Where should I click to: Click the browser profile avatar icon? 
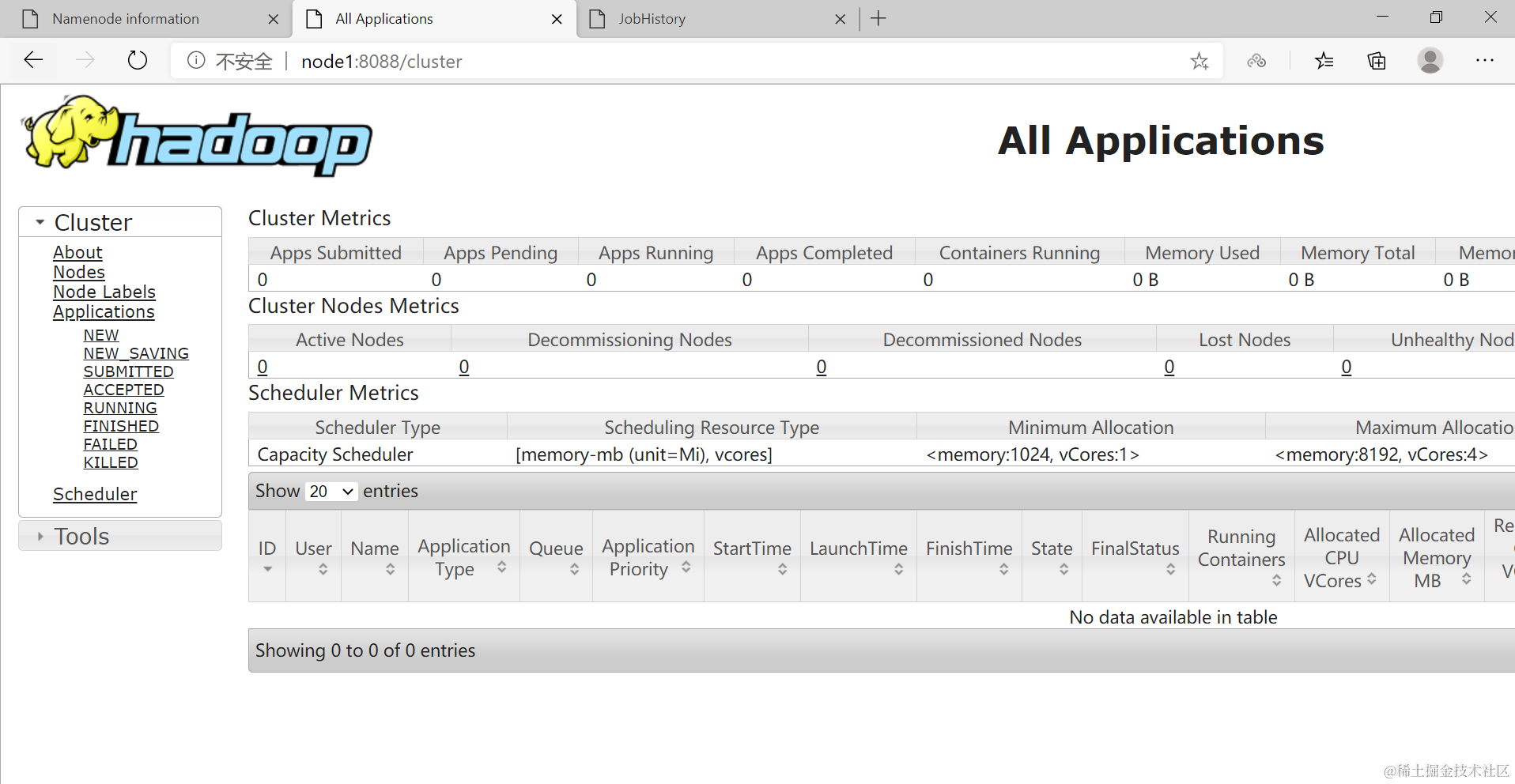tap(1430, 60)
